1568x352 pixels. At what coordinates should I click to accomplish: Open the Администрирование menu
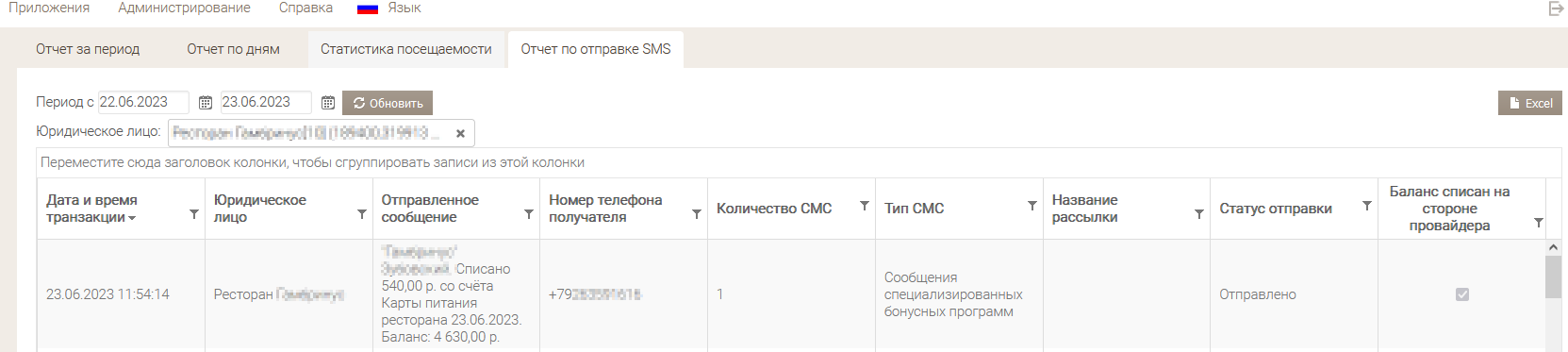tap(185, 8)
